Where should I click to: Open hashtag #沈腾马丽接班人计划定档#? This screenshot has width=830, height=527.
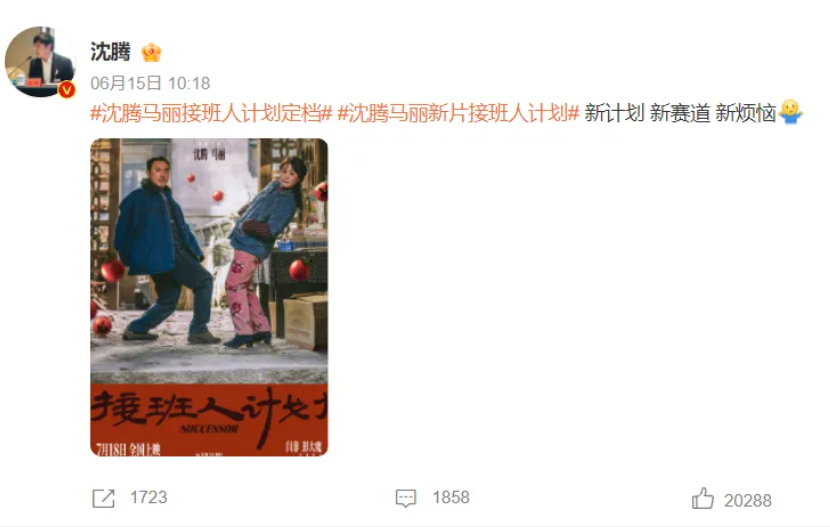coord(211,113)
